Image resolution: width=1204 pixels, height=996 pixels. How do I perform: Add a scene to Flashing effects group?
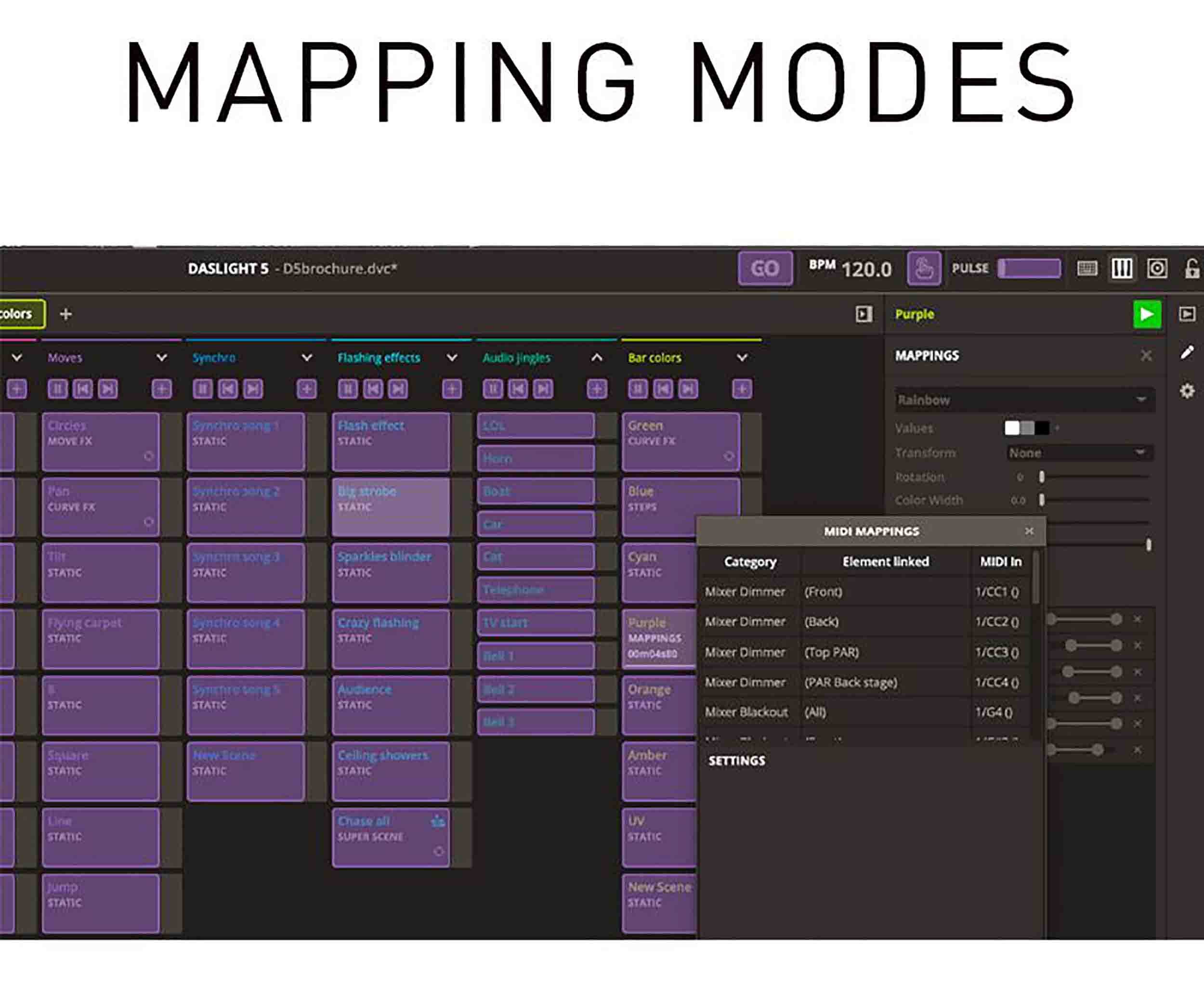(452, 389)
